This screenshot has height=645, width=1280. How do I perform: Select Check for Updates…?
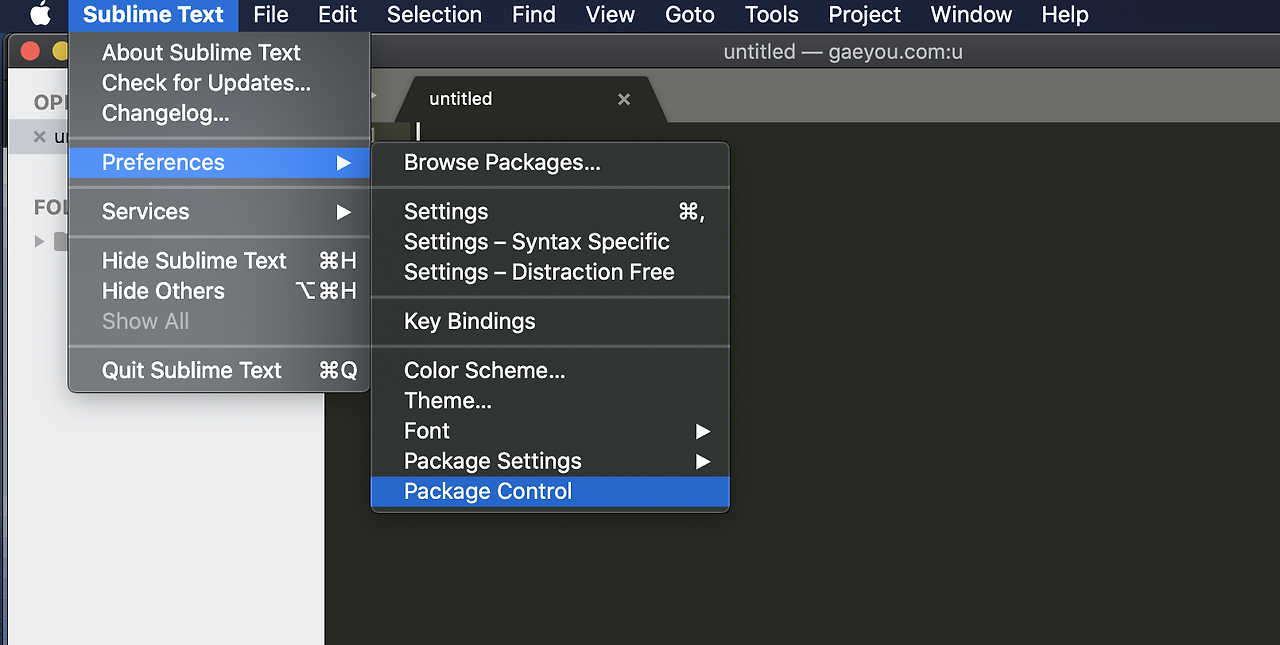click(x=219, y=83)
